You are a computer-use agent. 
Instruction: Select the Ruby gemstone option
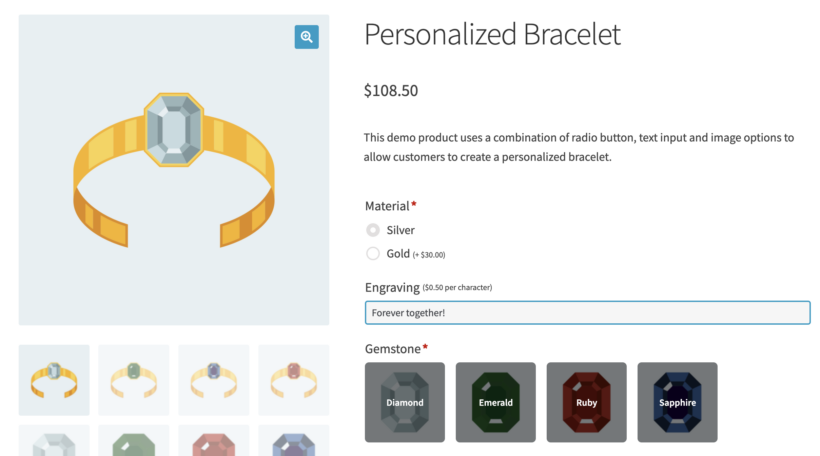(586, 402)
